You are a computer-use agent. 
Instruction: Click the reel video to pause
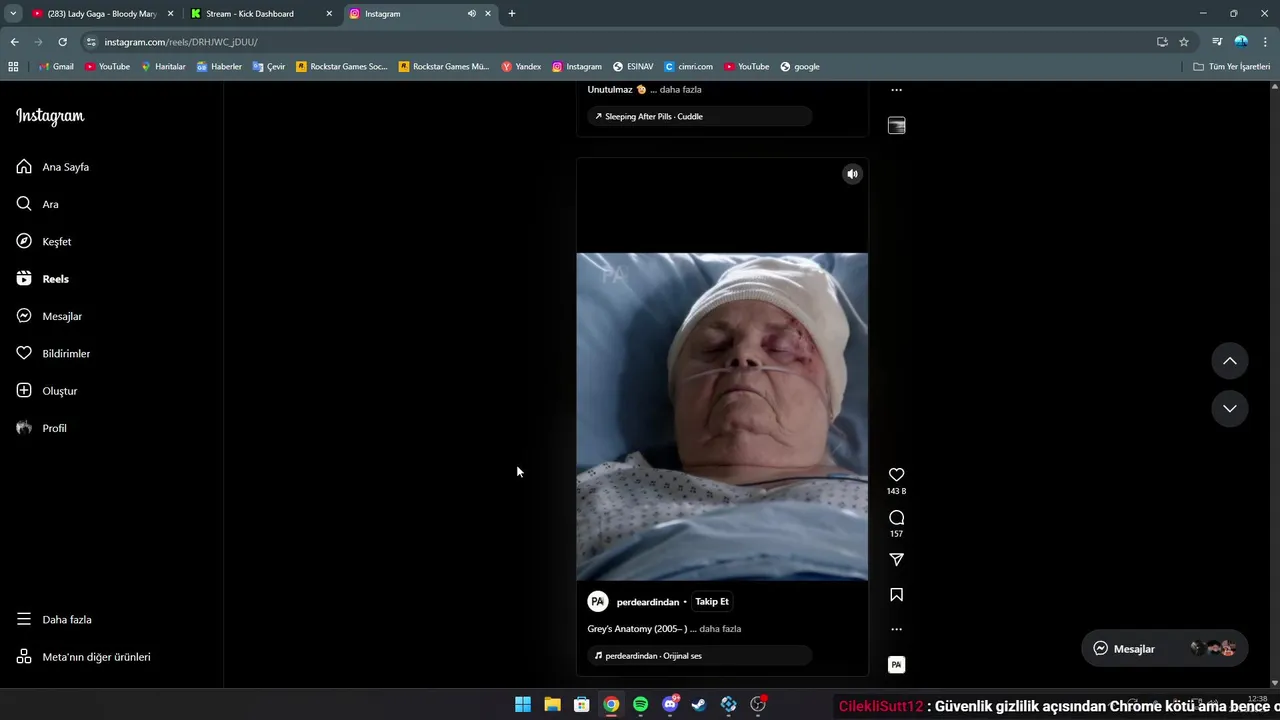coord(722,416)
